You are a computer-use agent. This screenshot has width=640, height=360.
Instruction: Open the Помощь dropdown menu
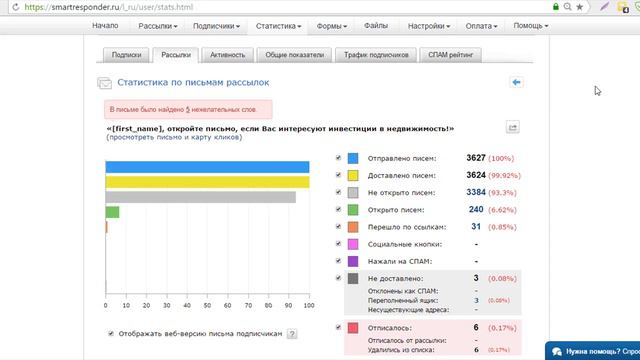(531, 26)
